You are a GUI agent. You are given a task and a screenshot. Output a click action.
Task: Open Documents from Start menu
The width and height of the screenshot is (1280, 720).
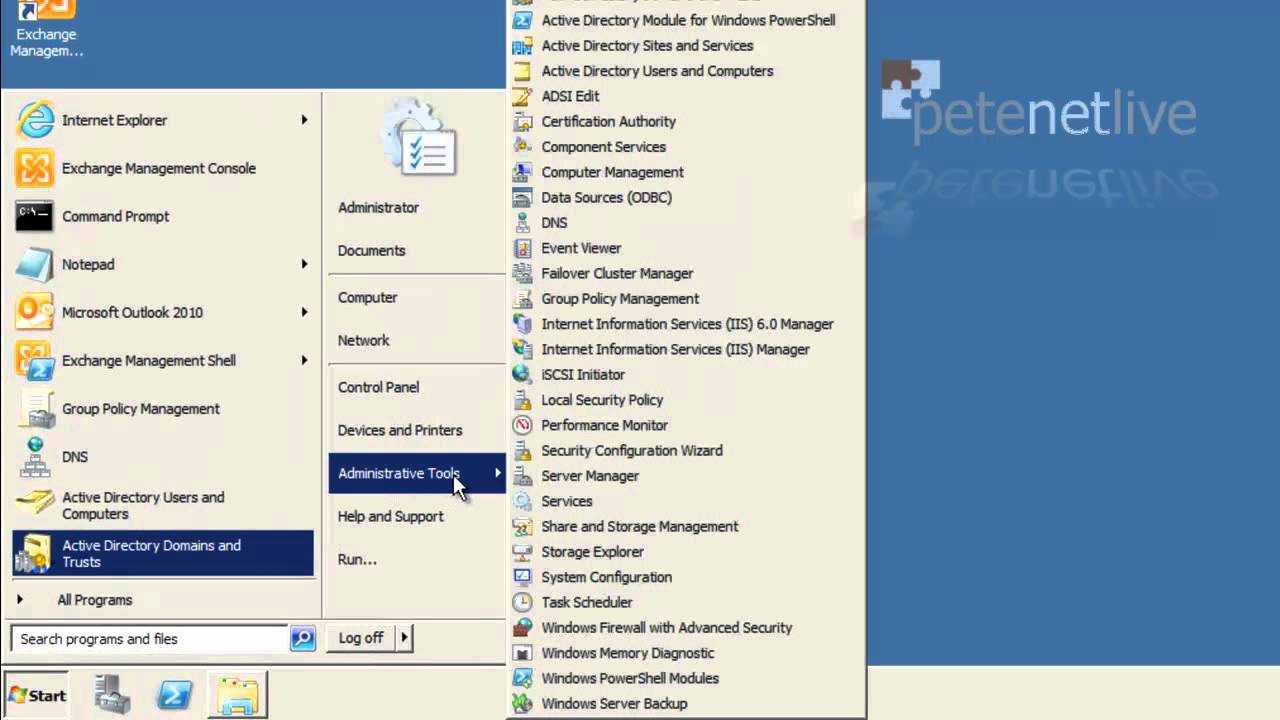pos(371,251)
